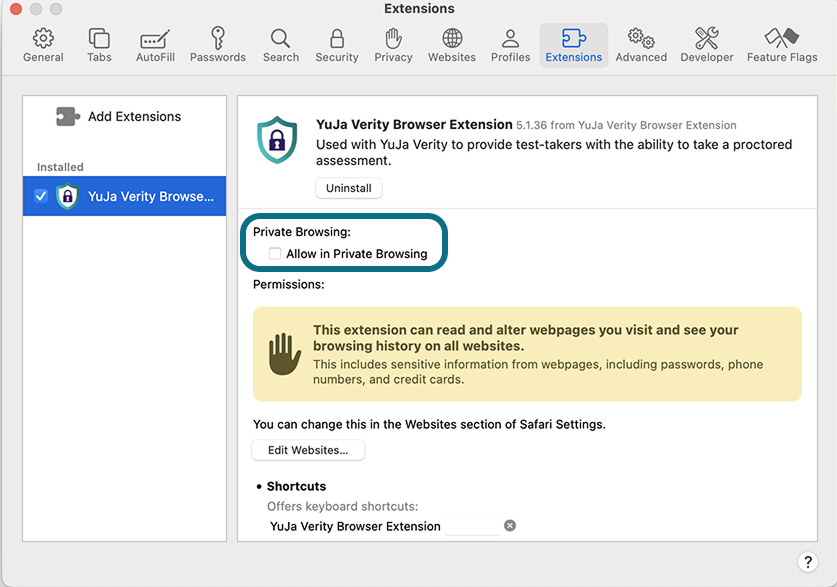Uninstall the YuJa Verity Browser Extension
The width and height of the screenshot is (837, 587).
pos(349,188)
